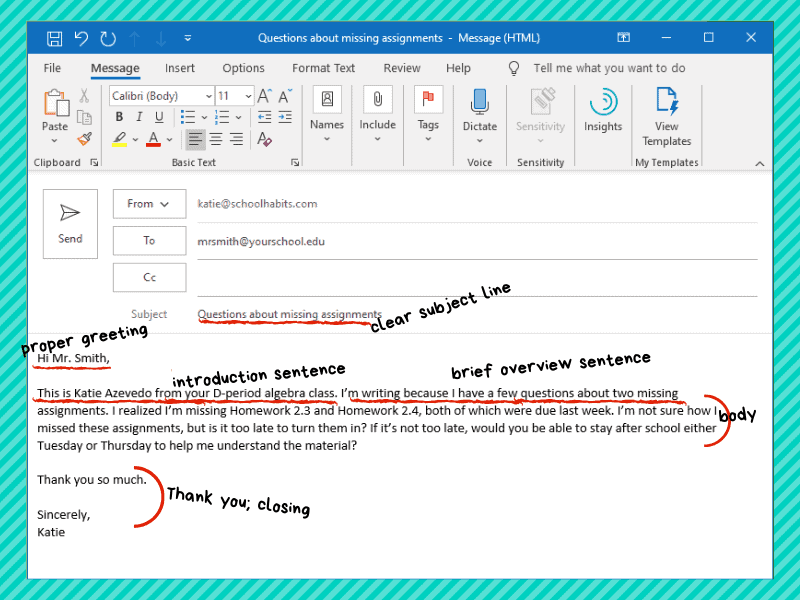Open the Insert tab
This screenshot has height=600, width=800.
coord(180,68)
